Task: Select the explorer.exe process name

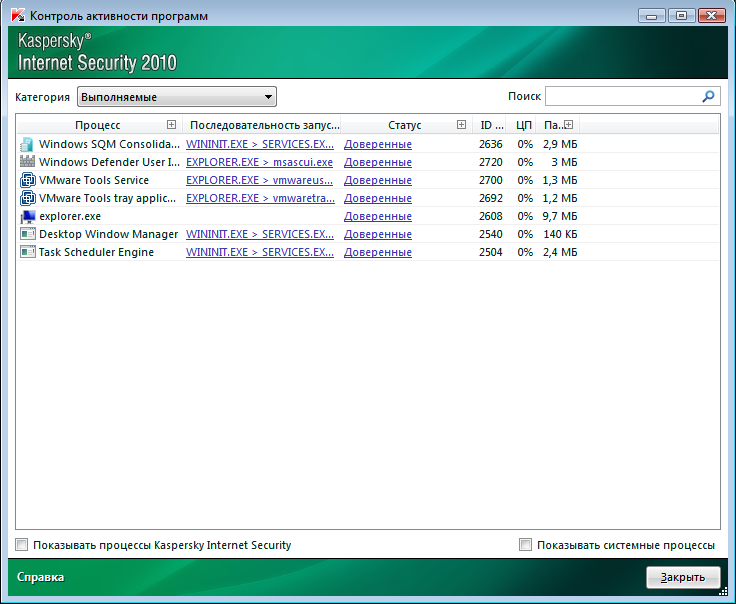Action: pyautogui.click(x=70, y=216)
